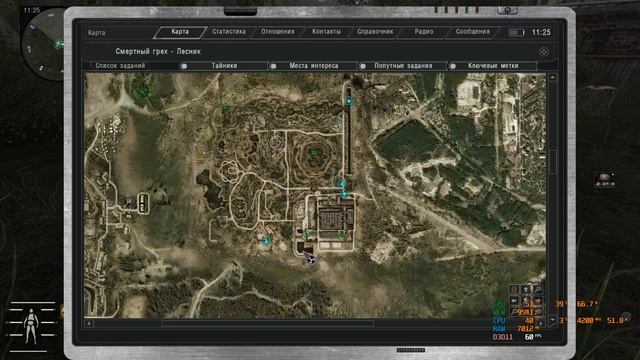The height and width of the screenshot is (360, 640).
Task: Toggle the Попутные задания filter
Action: [403, 66]
